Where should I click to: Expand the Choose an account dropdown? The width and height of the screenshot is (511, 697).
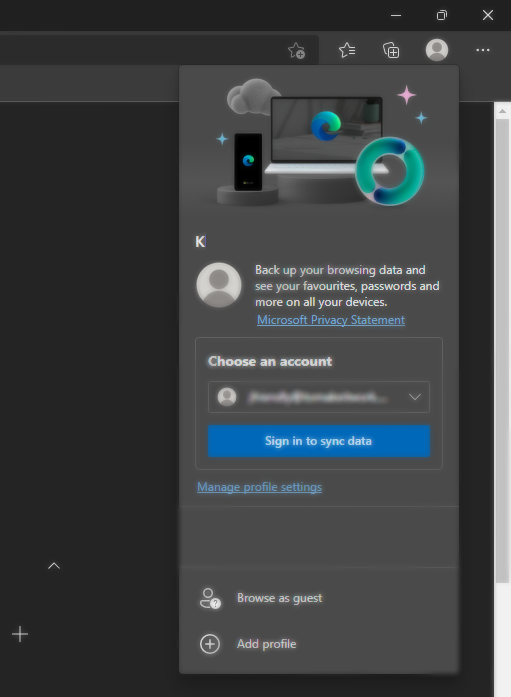[x=319, y=397]
